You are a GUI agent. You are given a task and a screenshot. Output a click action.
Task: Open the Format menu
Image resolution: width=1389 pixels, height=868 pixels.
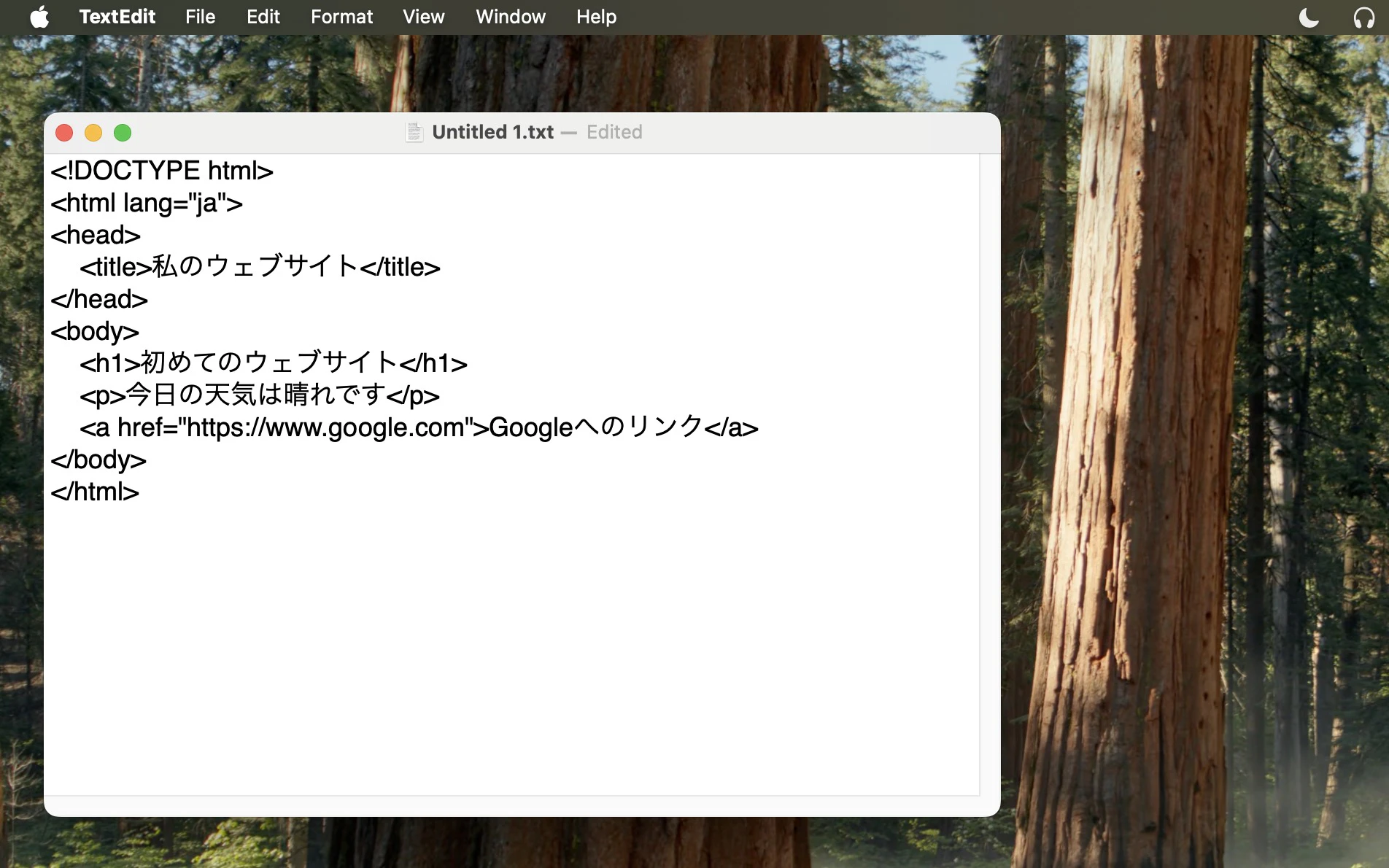341,17
